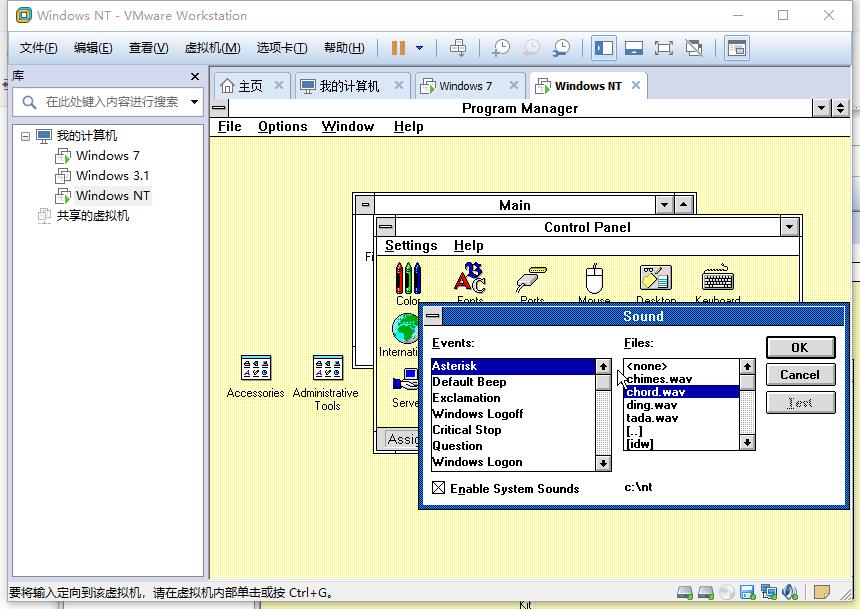Screen dimensions: 860x609
Task: Click the Main window minimize arrow
Action: [664, 205]
